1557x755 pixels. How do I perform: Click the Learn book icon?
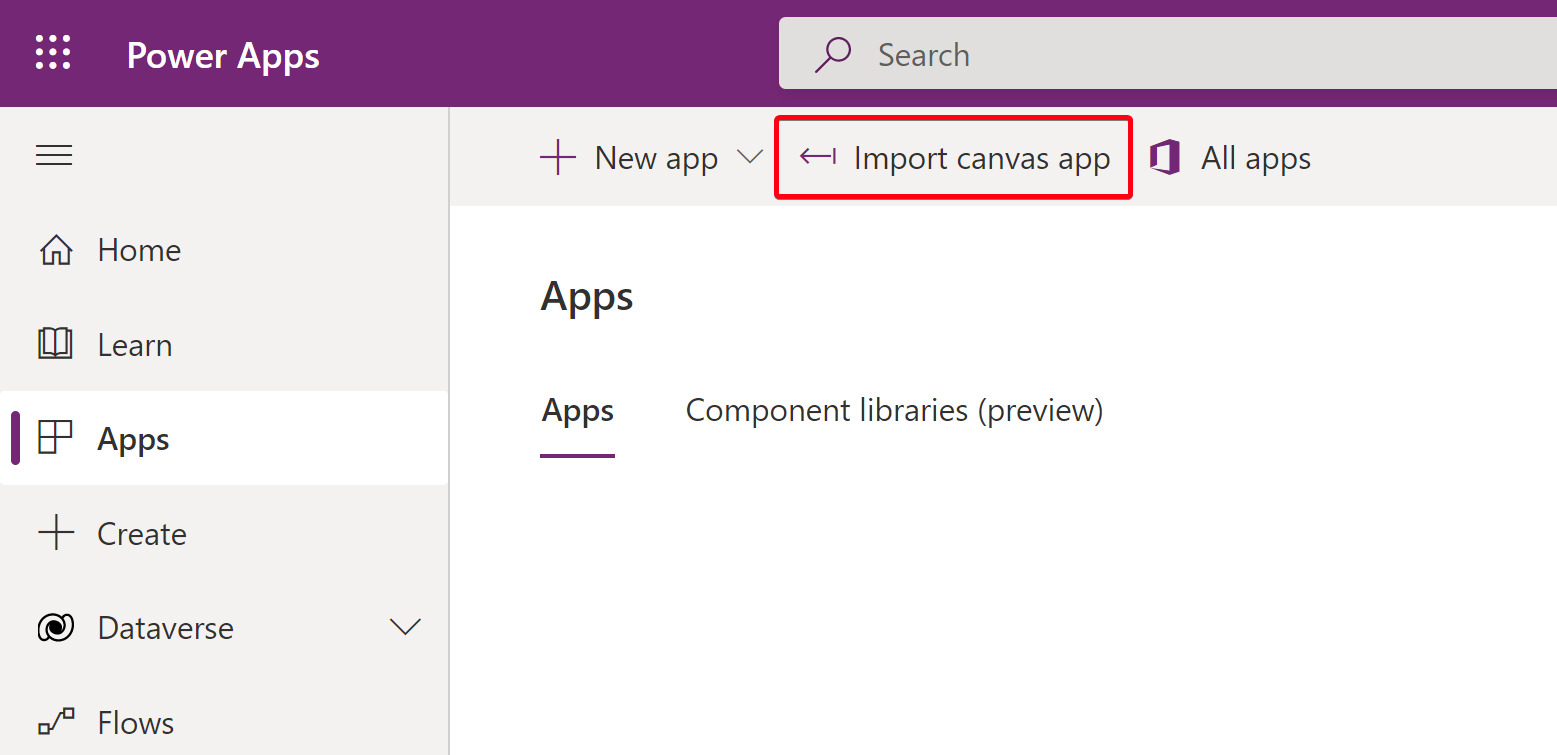coord(55,344)
